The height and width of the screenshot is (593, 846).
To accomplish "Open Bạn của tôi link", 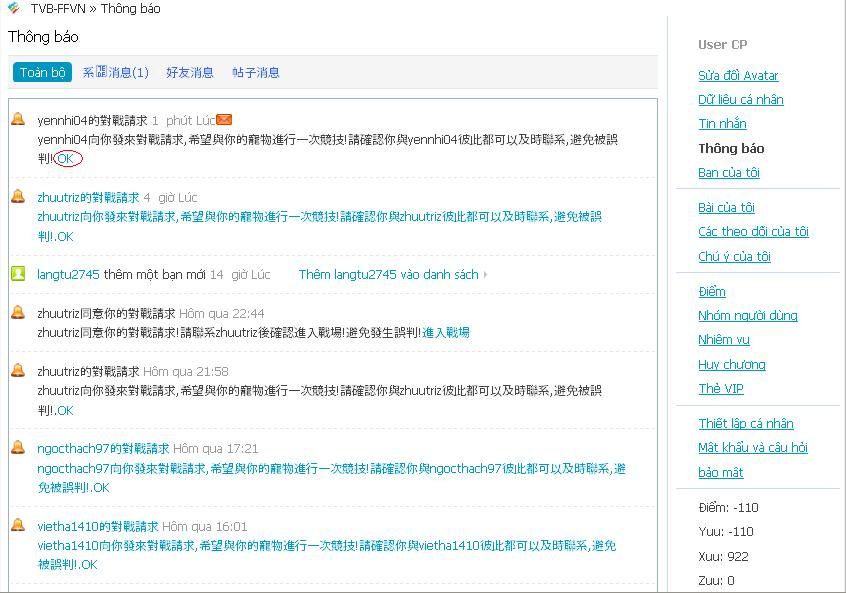I will 729,173.
